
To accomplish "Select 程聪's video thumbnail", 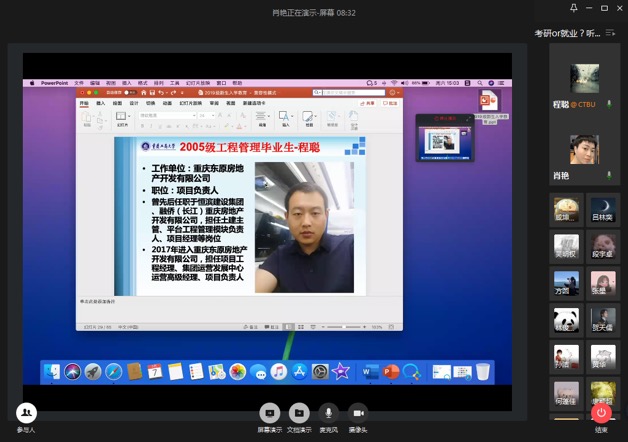I will click(x=584, y=78).
